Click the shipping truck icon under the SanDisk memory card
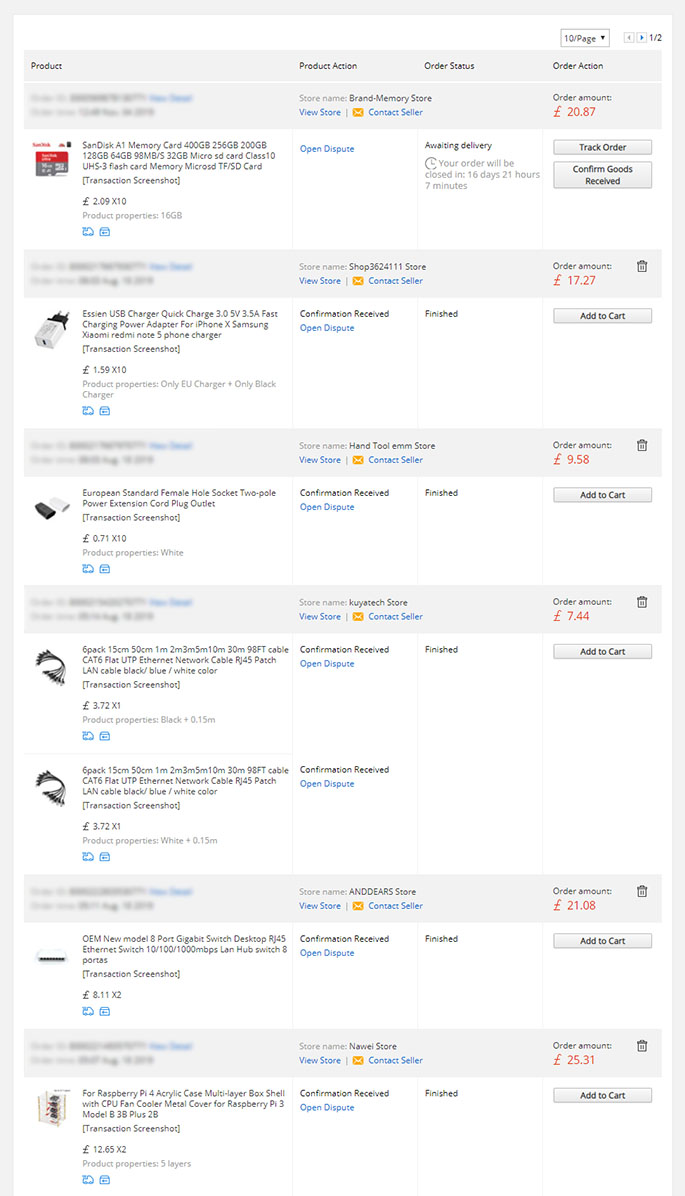This screenshot has height=1196, width=685. 87,231
